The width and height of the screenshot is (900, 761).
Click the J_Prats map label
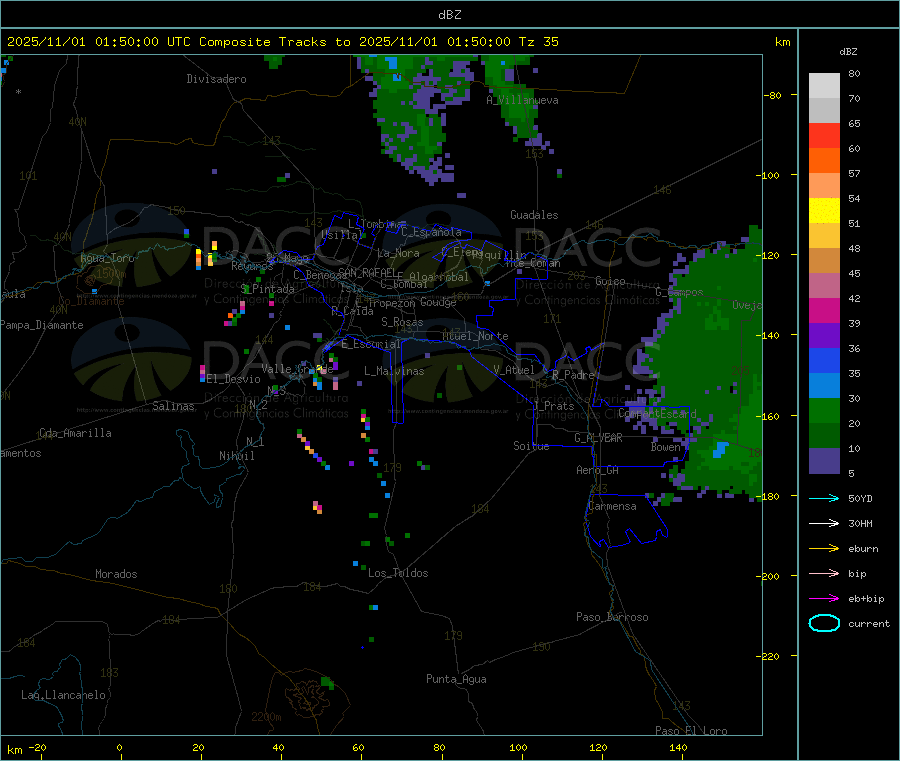click(554, 406)
